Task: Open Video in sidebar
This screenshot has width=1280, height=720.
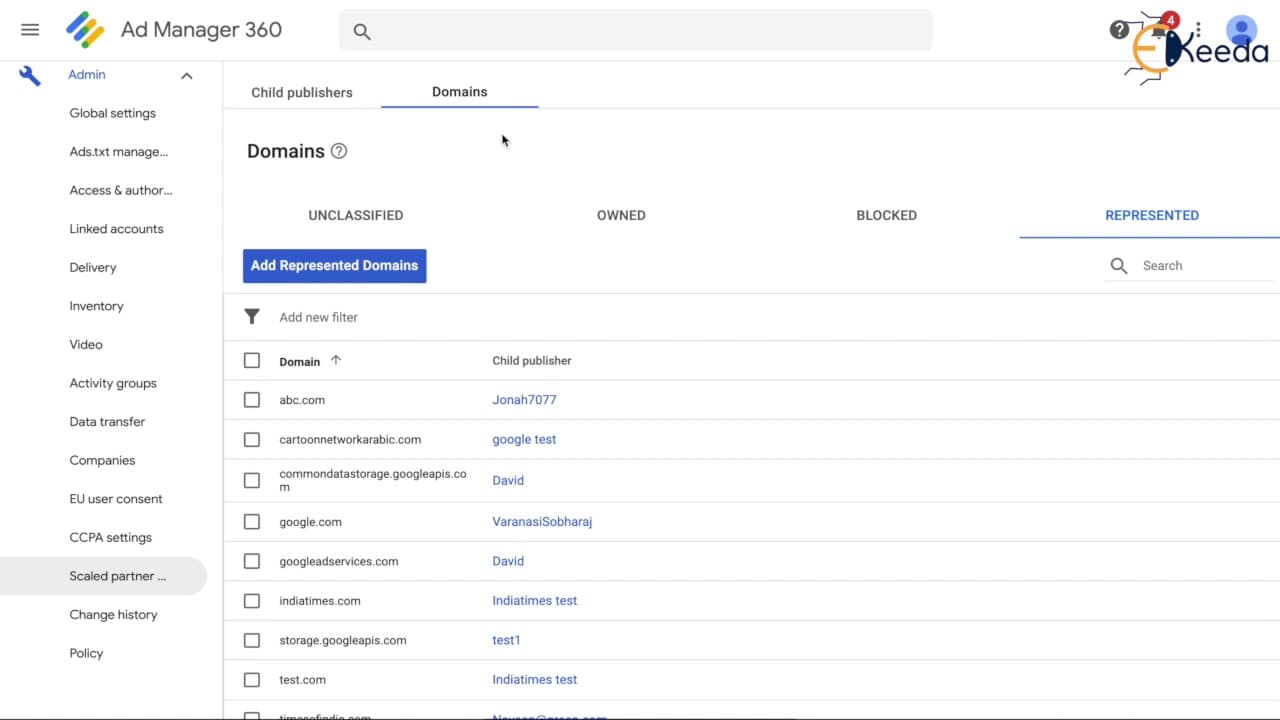Action: point(86,345)
